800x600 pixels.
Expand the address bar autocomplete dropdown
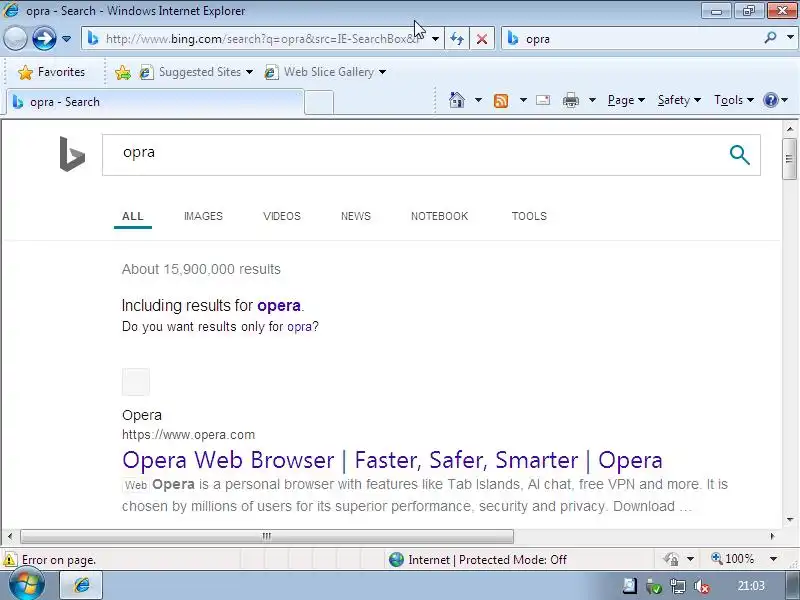(x=435, y=39)
